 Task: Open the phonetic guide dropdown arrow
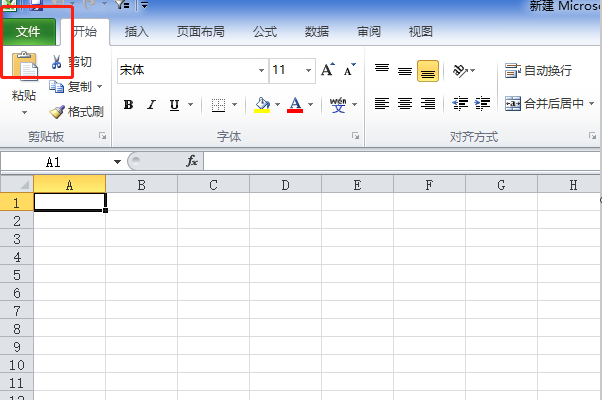(354, 104)
